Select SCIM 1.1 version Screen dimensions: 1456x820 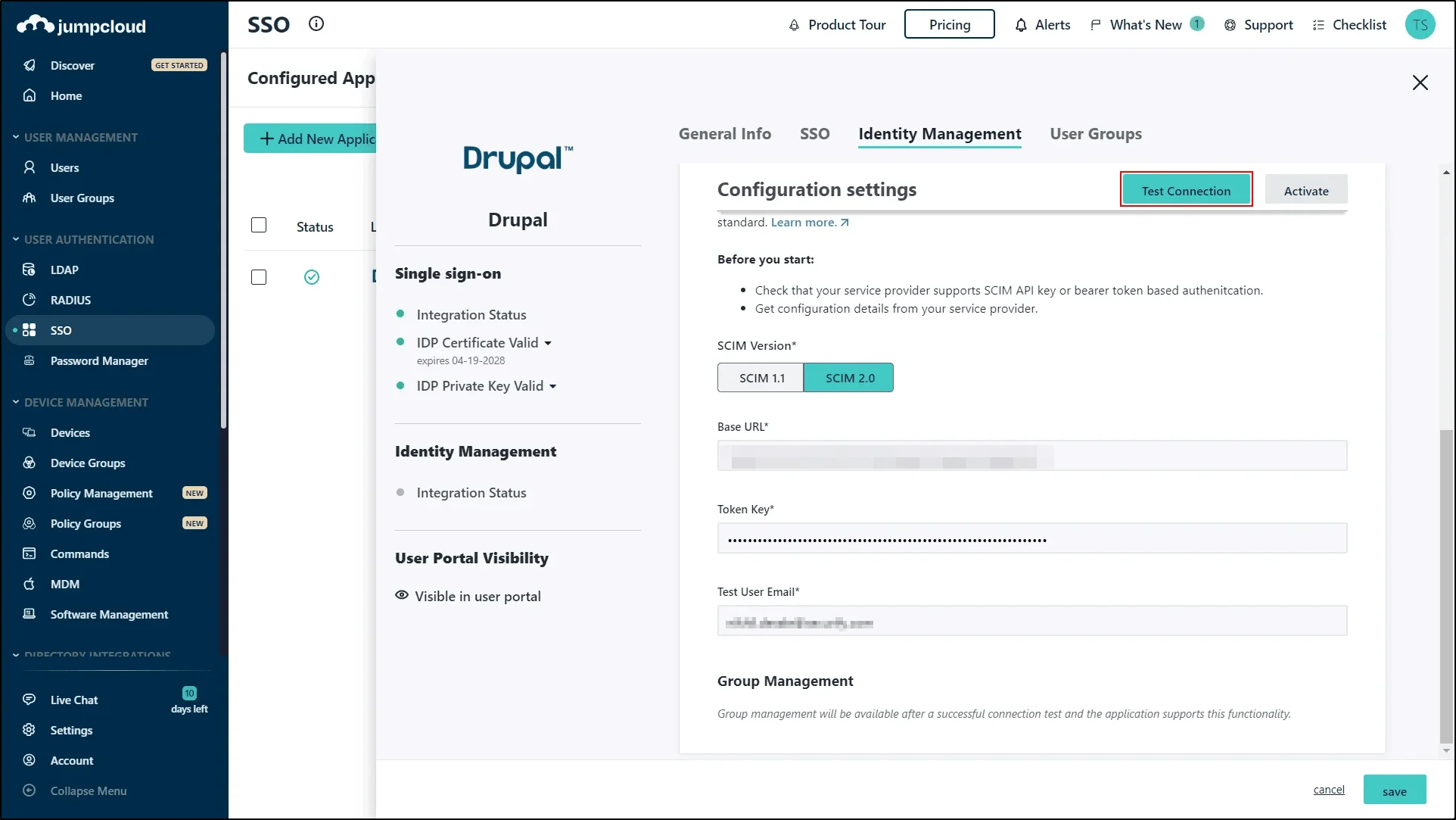[761, 377]
